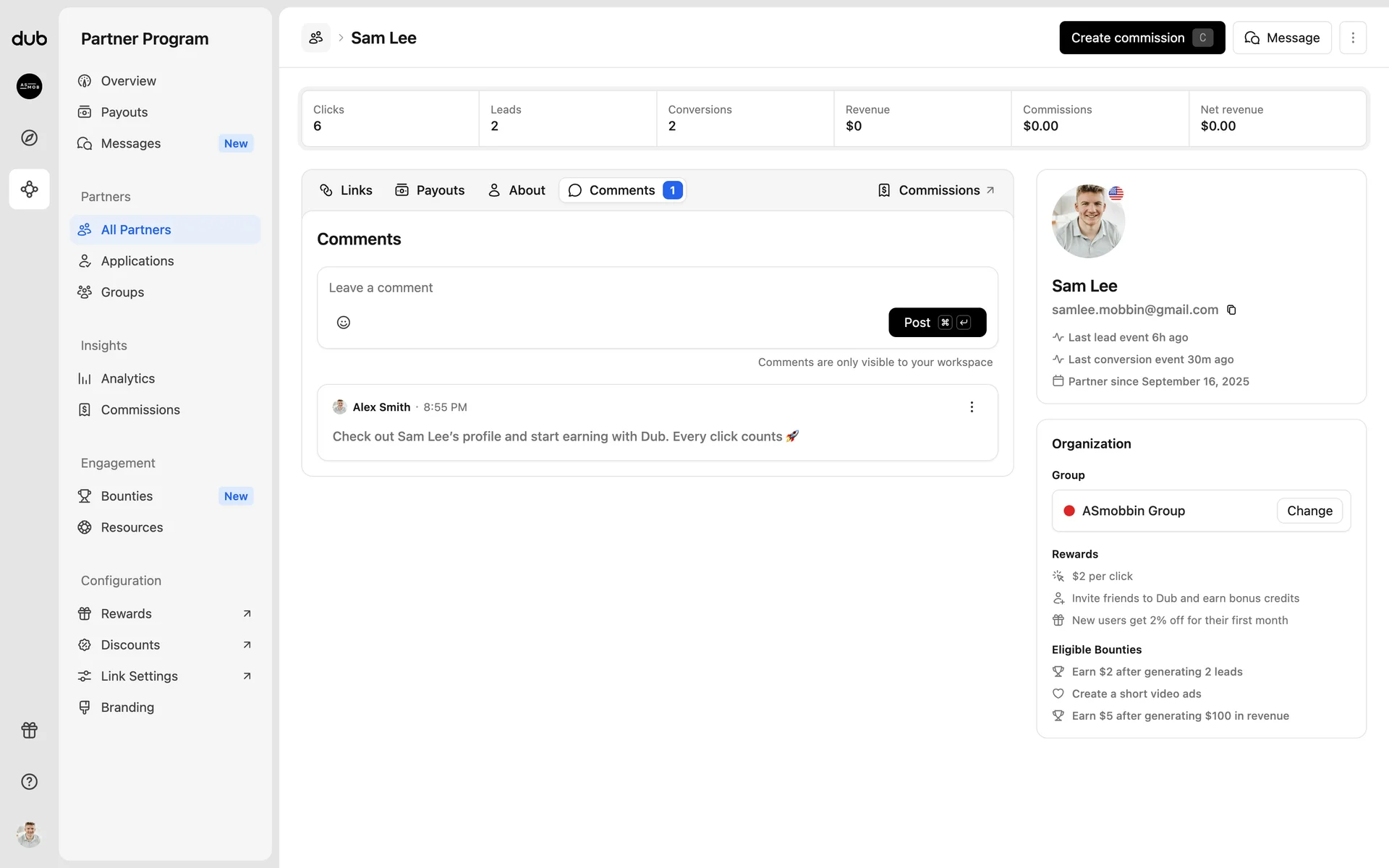Open the three-dot menu in page header
The image size is (1389, 868).
pos(1352,38)
